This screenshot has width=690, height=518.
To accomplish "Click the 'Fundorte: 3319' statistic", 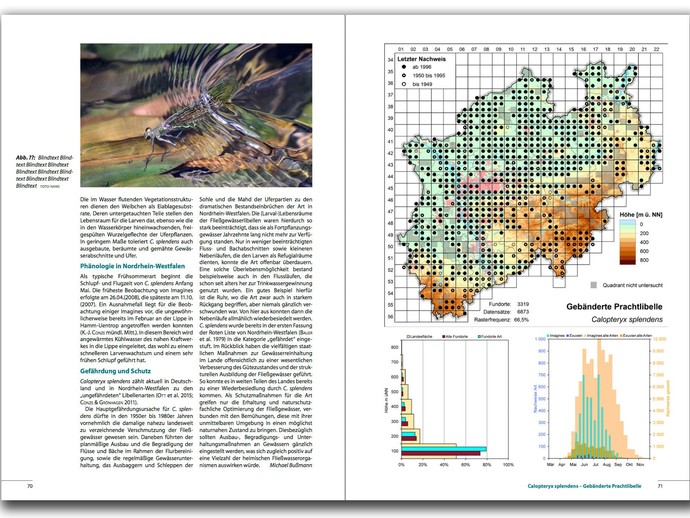I will pos(509,304).
